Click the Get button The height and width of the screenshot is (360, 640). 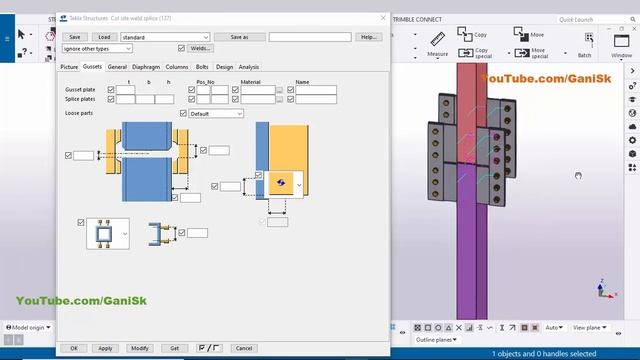[x=174, y=348]
